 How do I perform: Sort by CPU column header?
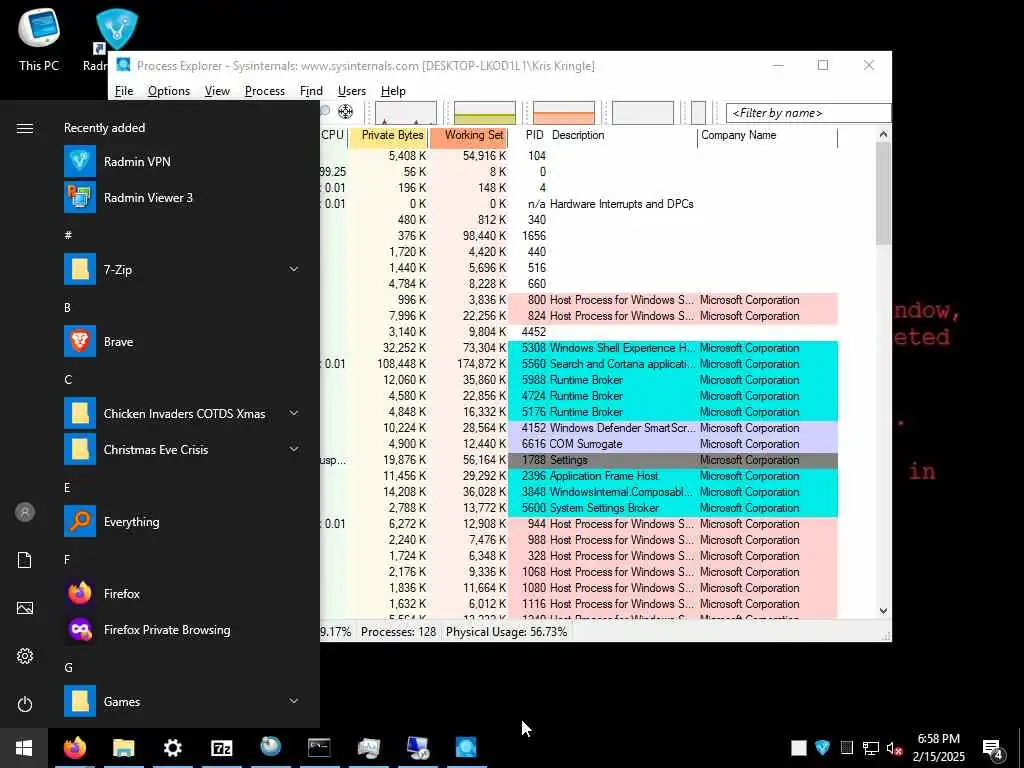point(332,135)
